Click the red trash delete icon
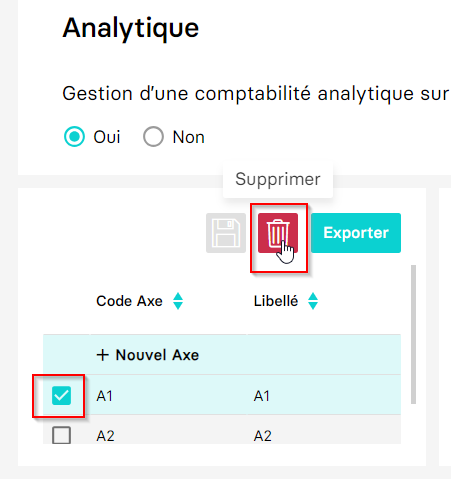The height and width of the screenshot is (479, 451). 278,233
